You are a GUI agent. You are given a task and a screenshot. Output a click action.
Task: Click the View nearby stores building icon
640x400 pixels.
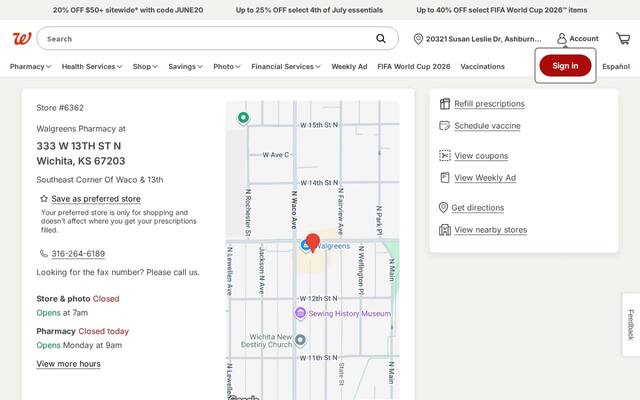coord(444,229)
